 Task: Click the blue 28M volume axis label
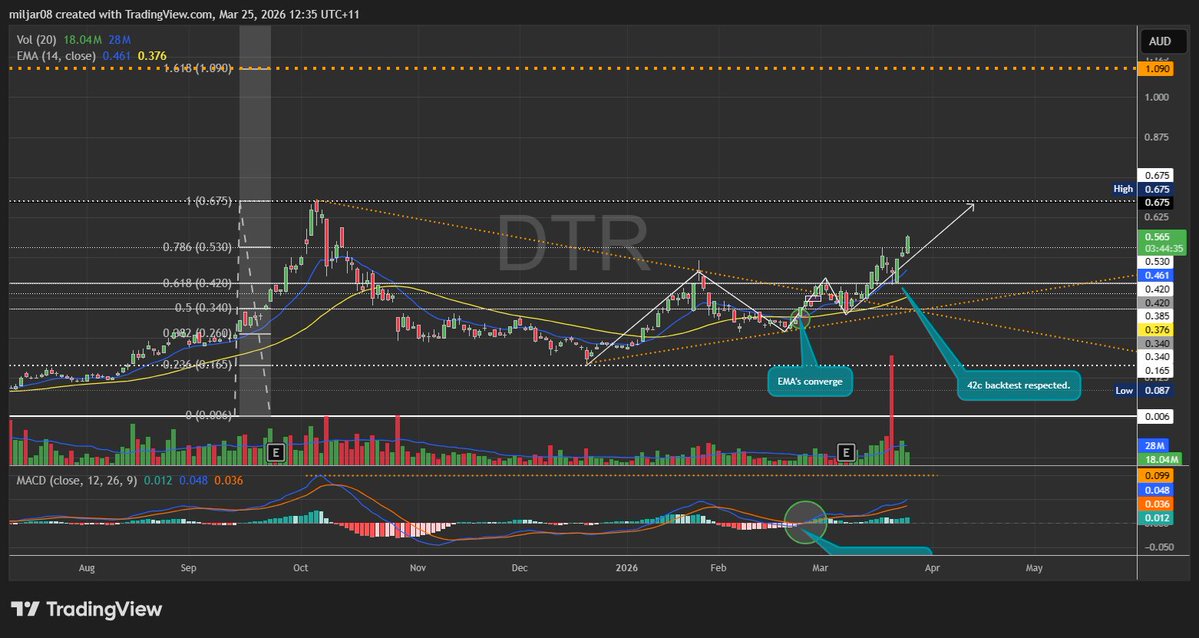[x=1154, y=446]
